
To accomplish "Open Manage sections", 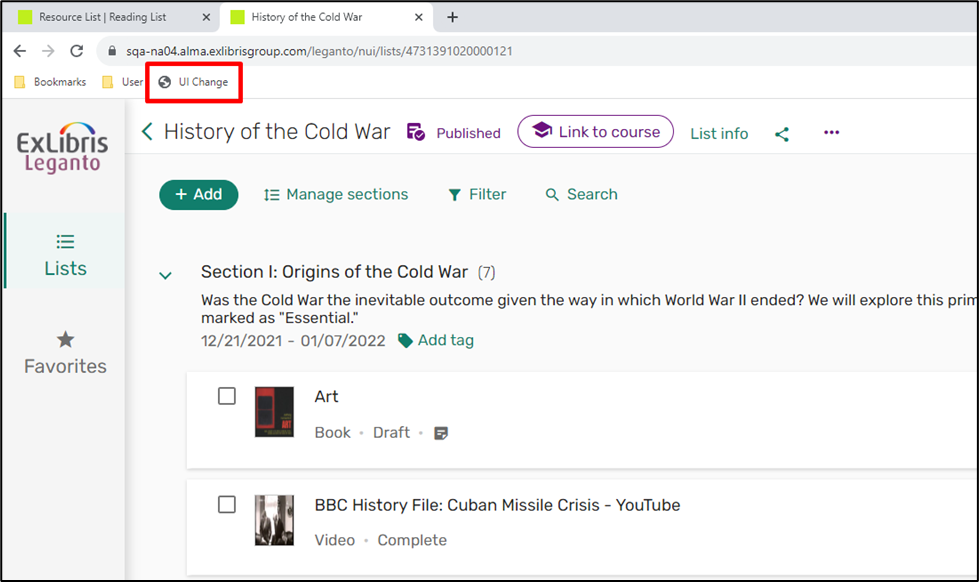I will coord(335,195).
